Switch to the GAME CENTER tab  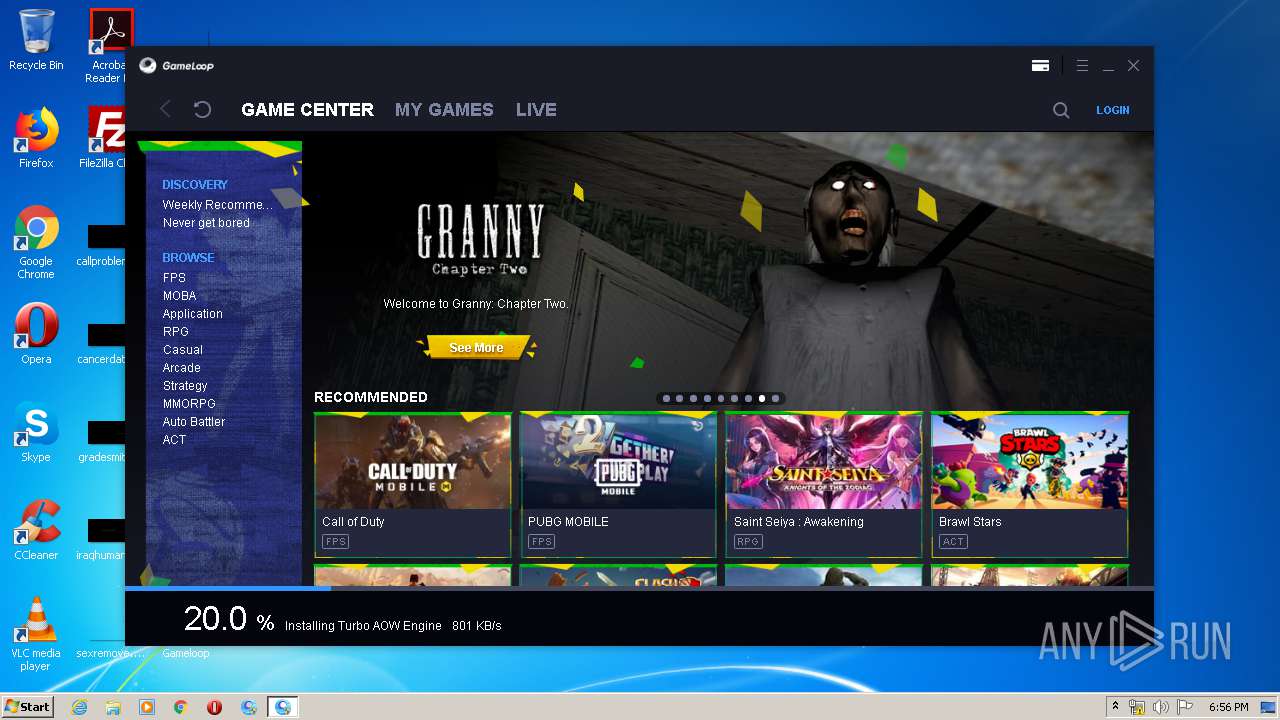click(x=308, y=110)
